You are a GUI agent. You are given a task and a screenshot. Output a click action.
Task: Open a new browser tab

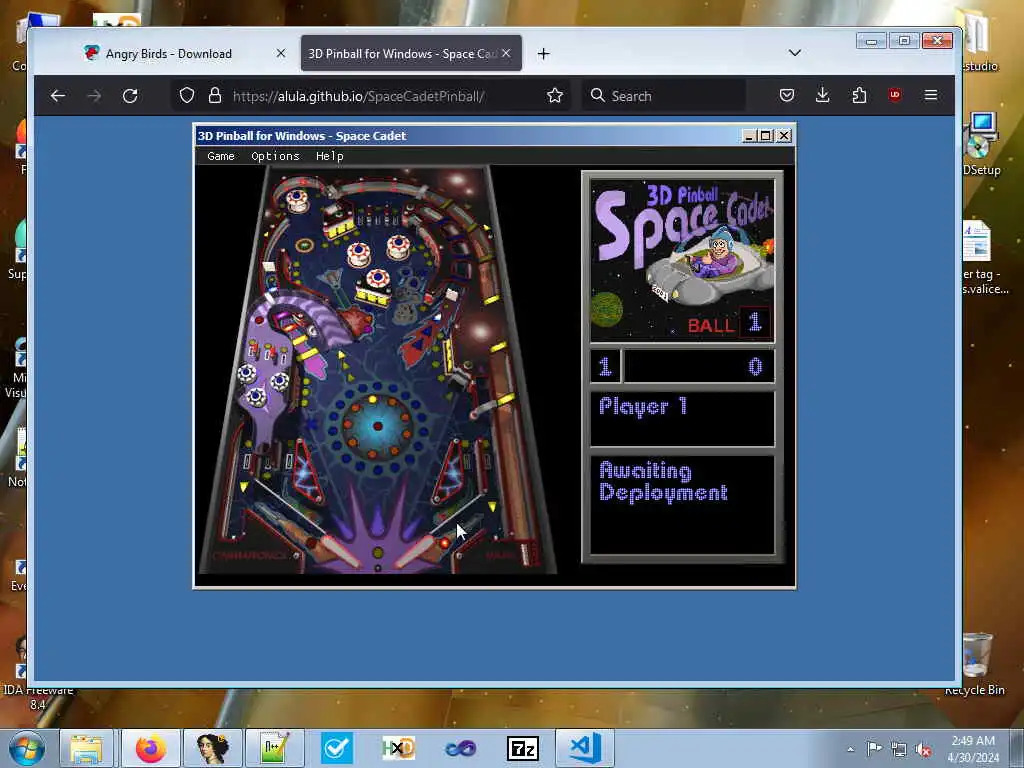point(543,54)
